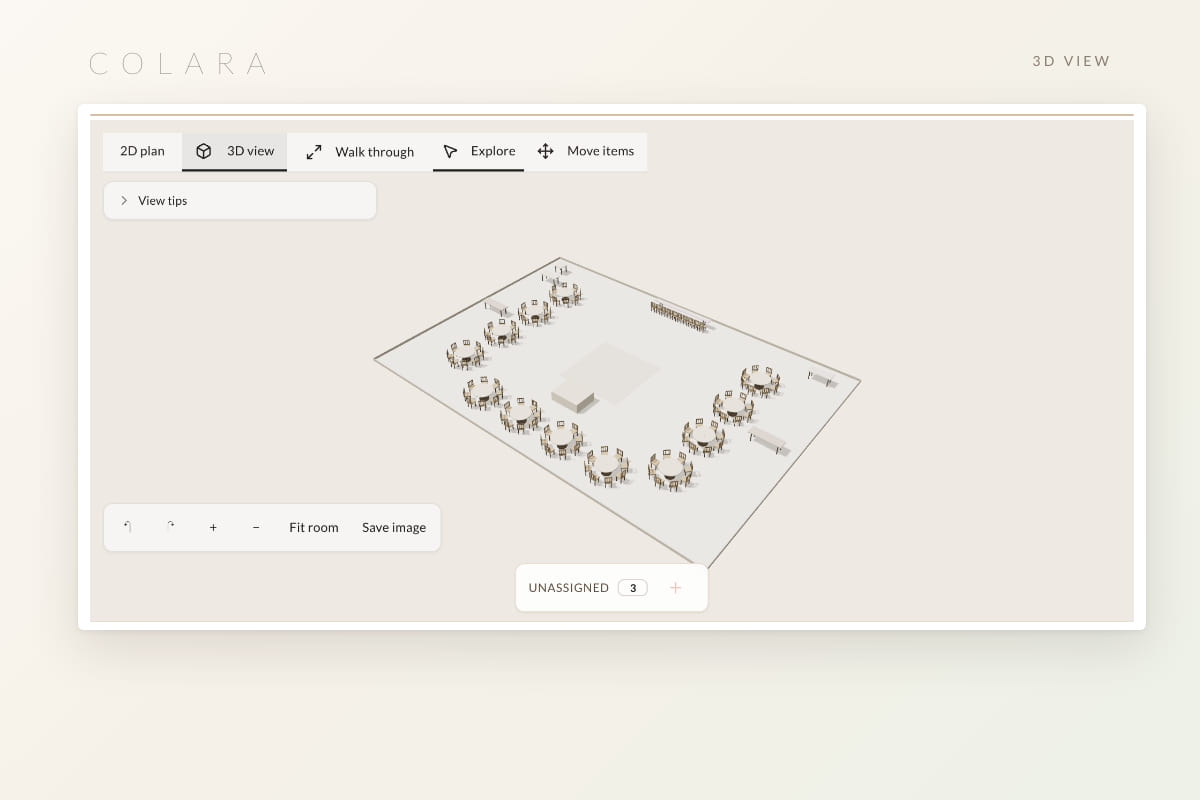Zoom in with the plus button
Screen dimensions: 1200x800
click(213, 527)
